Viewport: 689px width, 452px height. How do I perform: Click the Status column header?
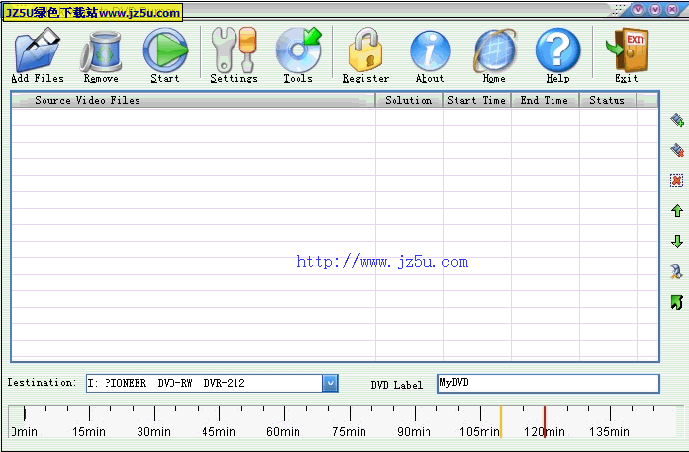pos(607,100)
